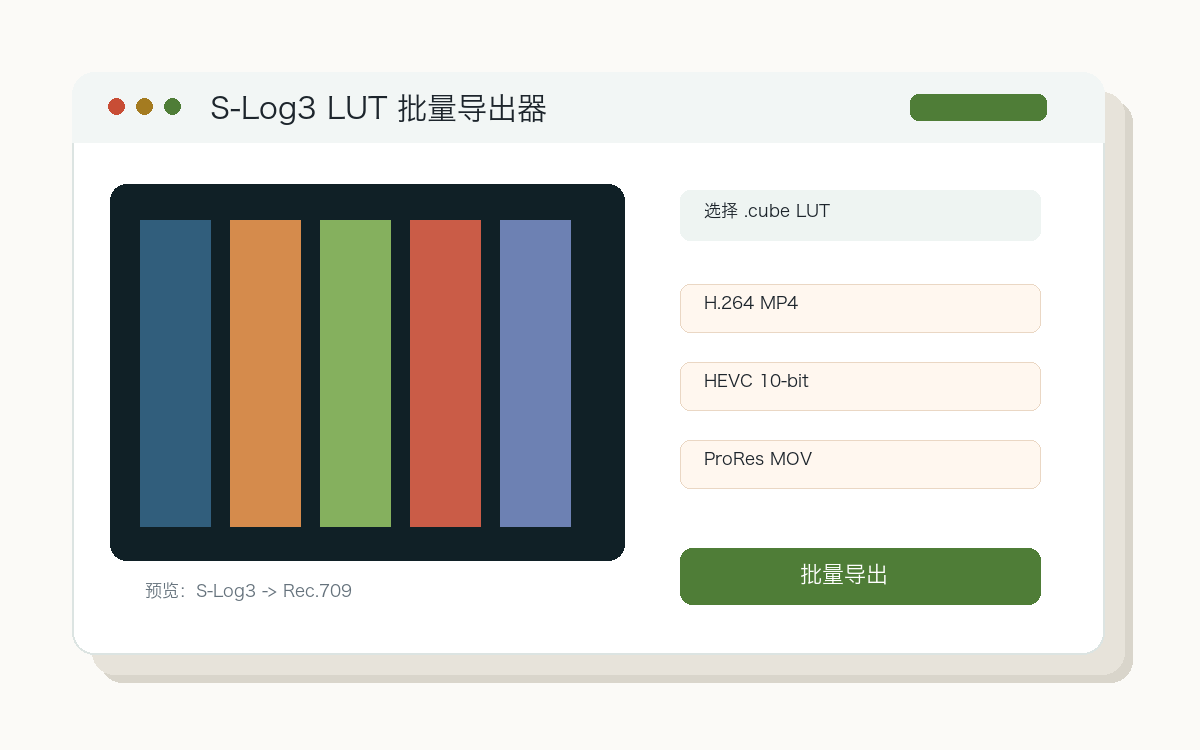The width and height of the screenshot is (1200, 750).
Task: Click the red window dot
Action: click(116, 106)
